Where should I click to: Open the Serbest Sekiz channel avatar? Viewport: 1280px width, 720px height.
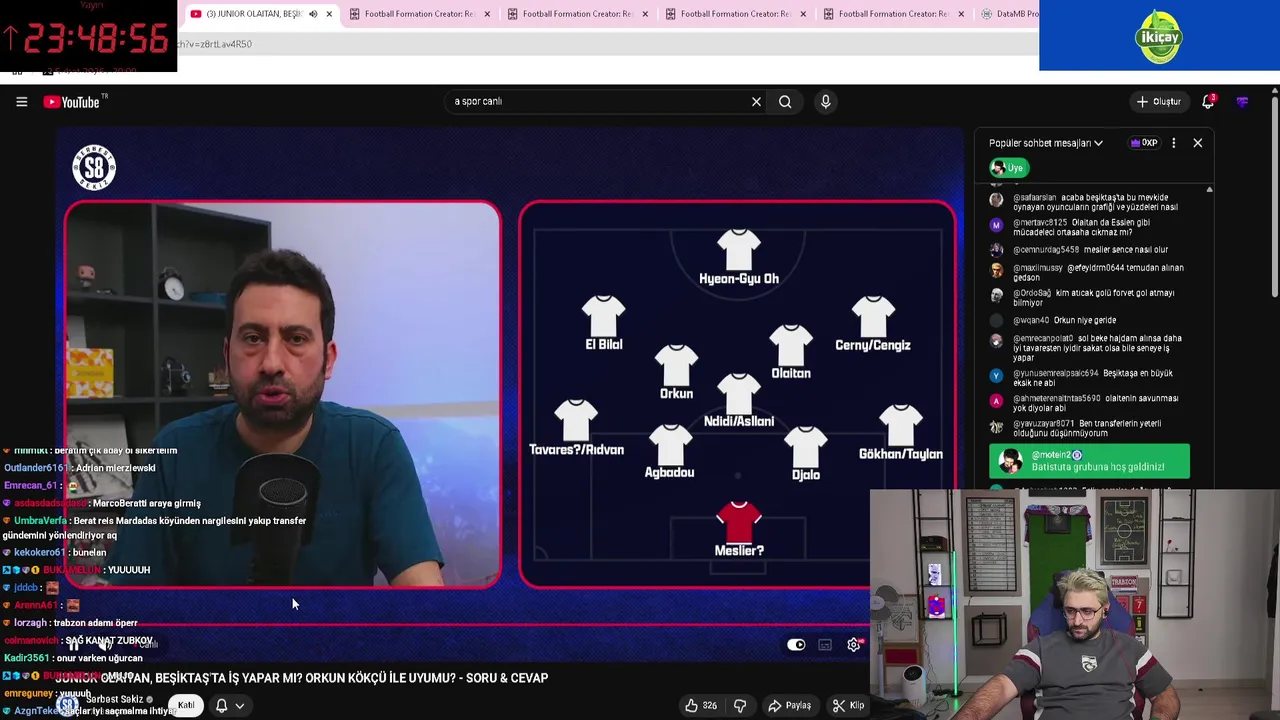[x=67, y=705]
